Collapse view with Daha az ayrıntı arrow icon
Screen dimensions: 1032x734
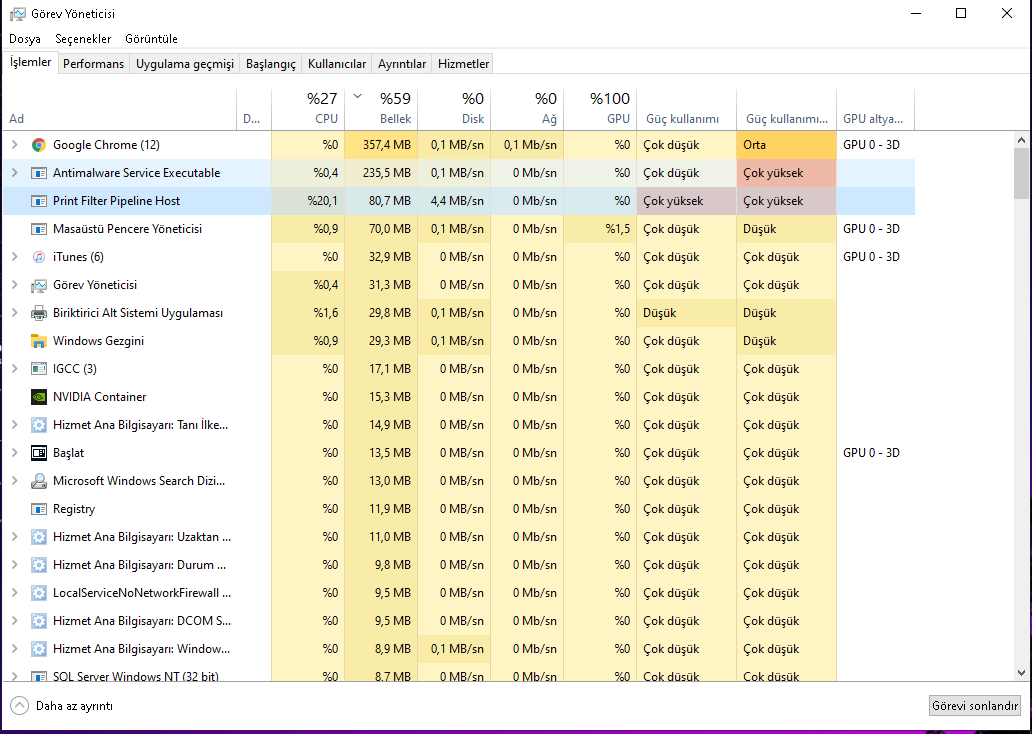point(20,706)
